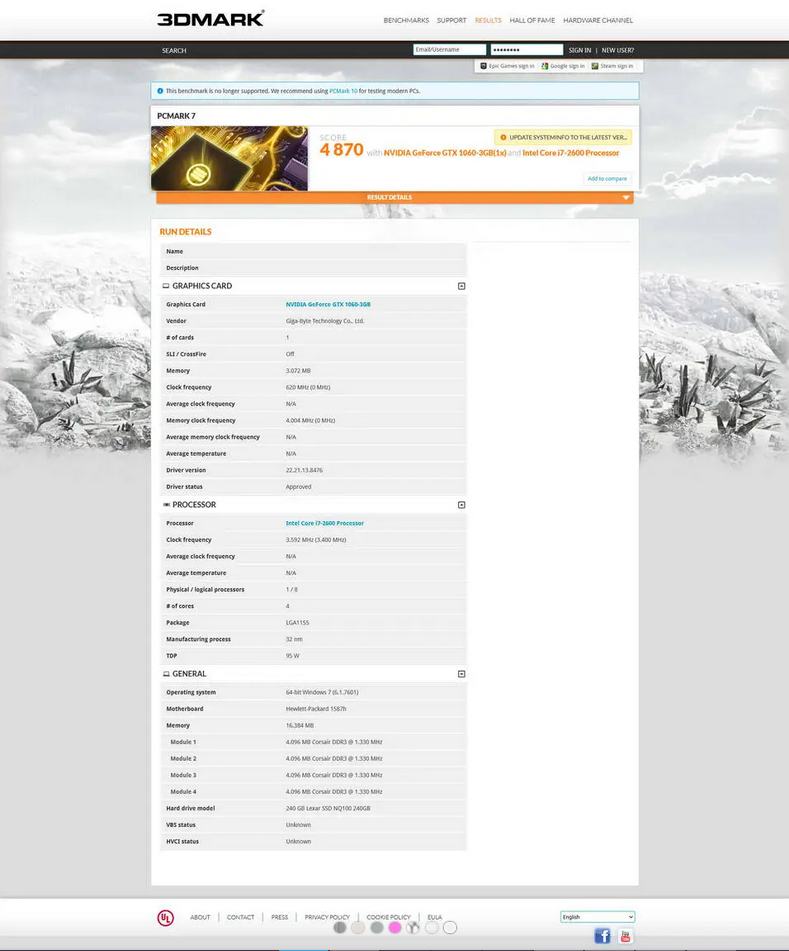The image size is (789, 951).
Task: Focus the Email/Username field
Action: 449,50
